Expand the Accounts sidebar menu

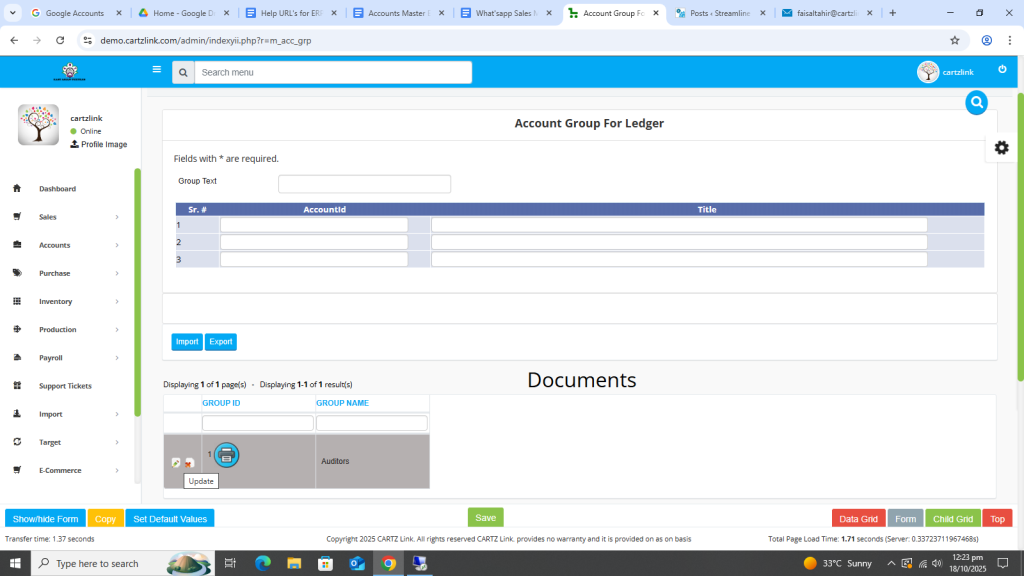coord(66,245)
